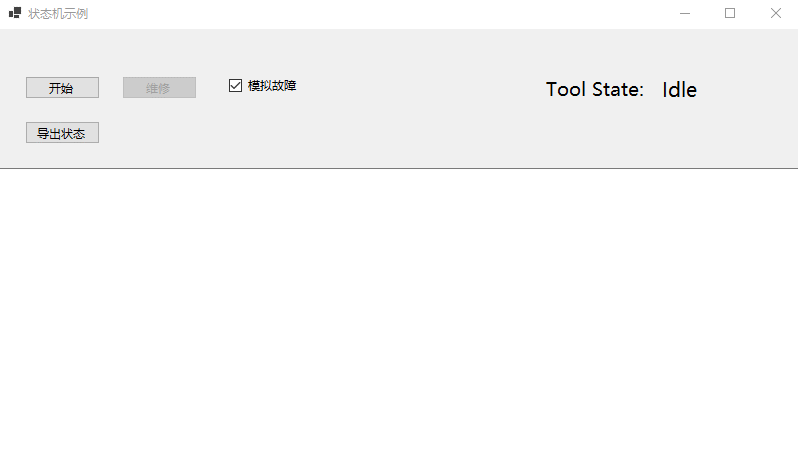The image size is (798, 476).
Task: Click the center of the white panel
Action: 399,322
